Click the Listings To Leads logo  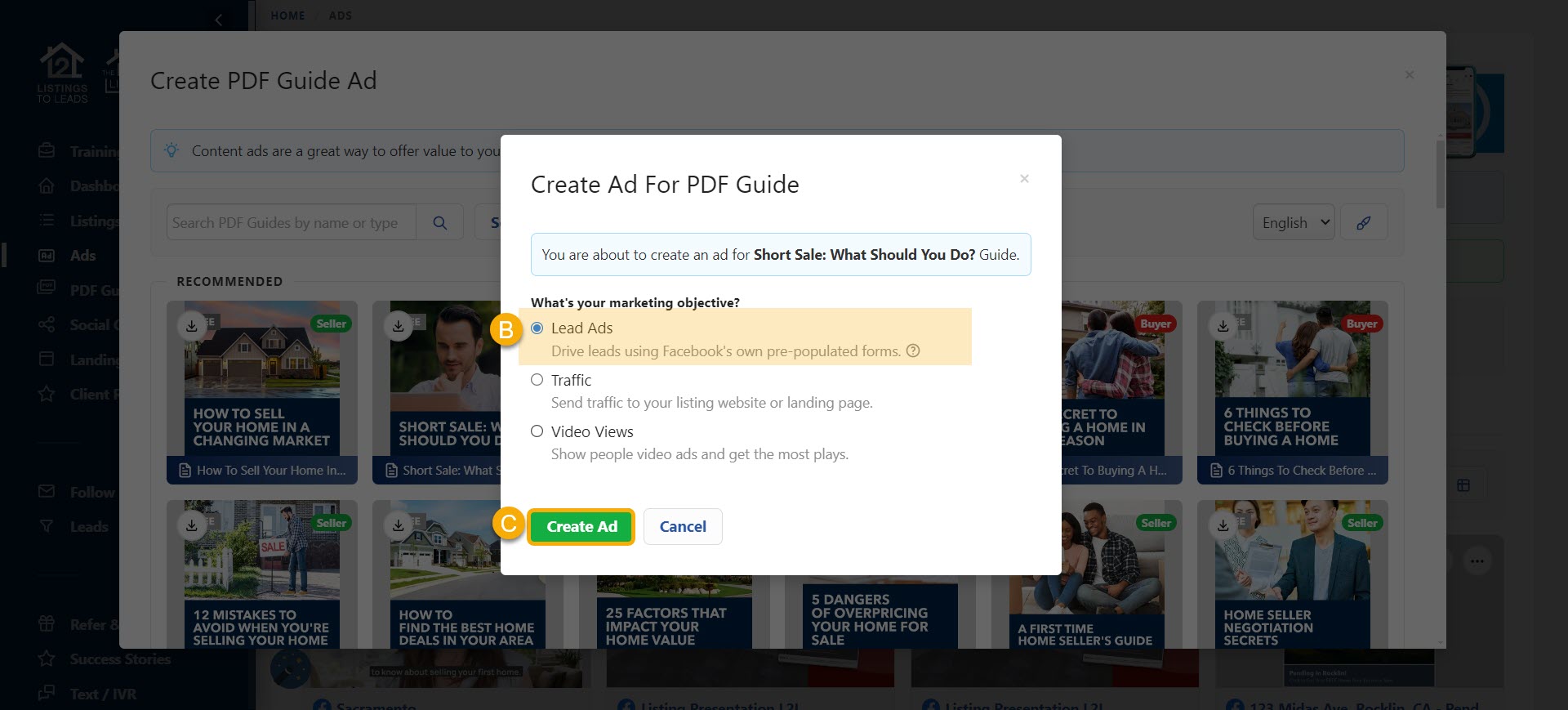tap(62, 74)
